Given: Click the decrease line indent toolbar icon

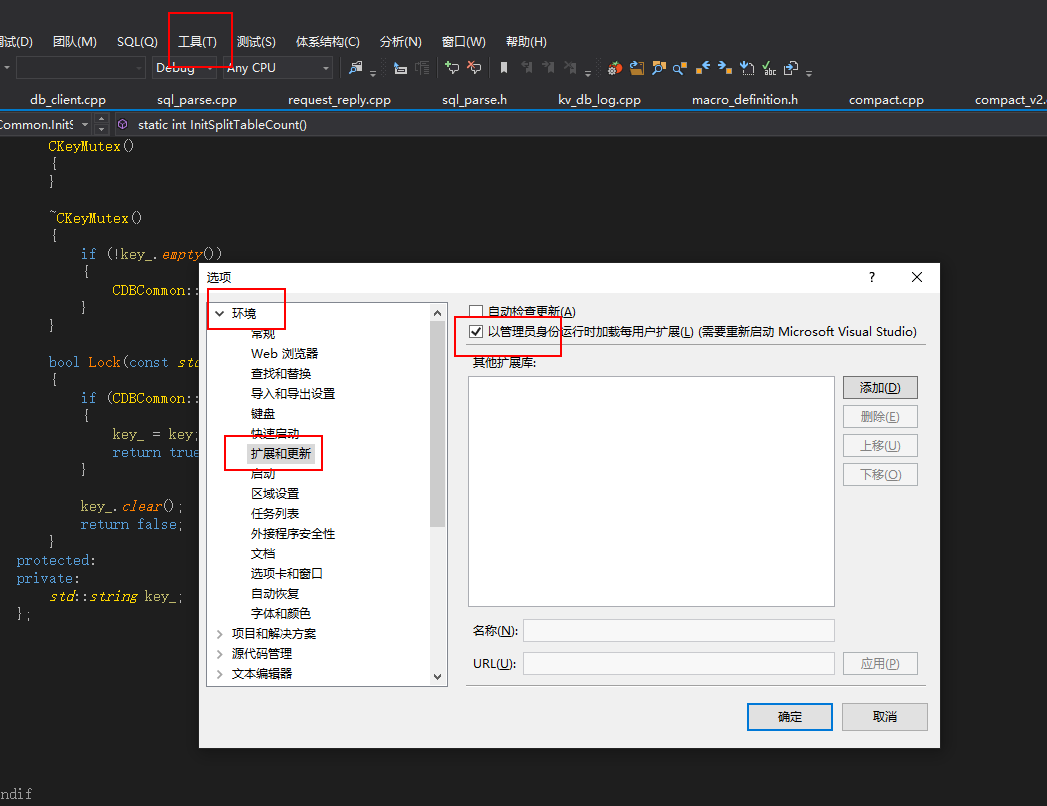Looking at the screenshot, I should coord(400,68).
